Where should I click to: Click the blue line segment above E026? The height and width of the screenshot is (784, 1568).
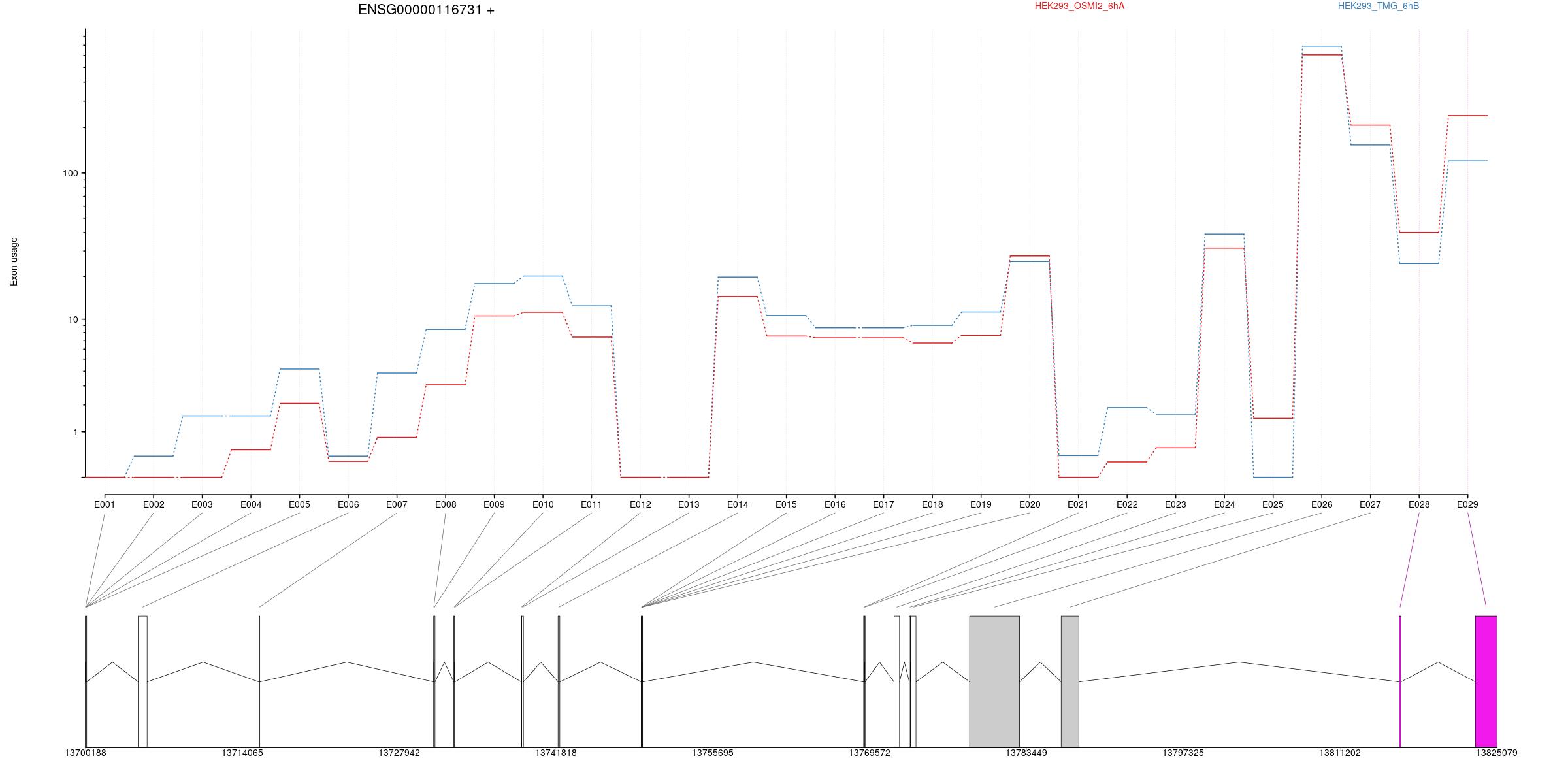point(1322,46)
